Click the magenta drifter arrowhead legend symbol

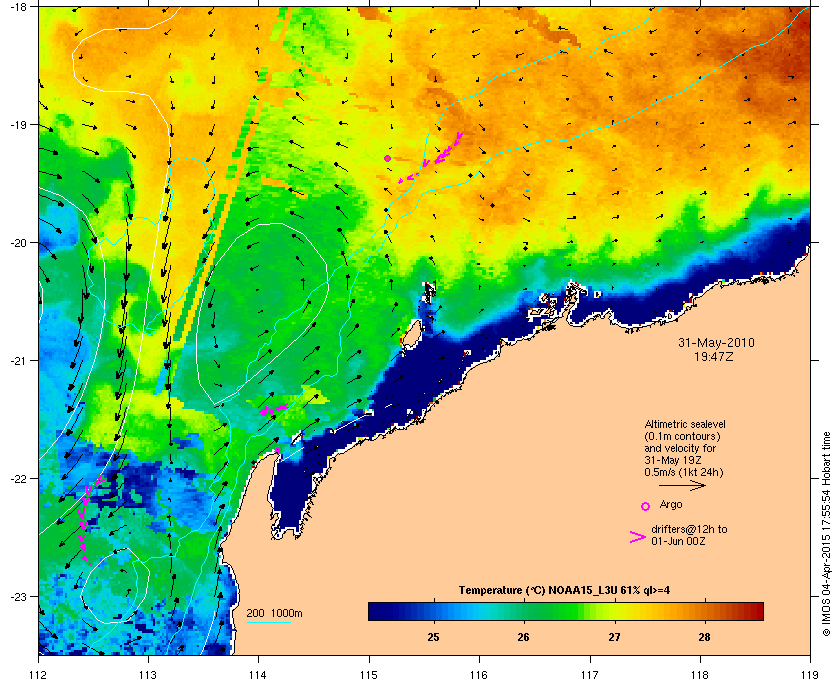(x=638, y=537)
